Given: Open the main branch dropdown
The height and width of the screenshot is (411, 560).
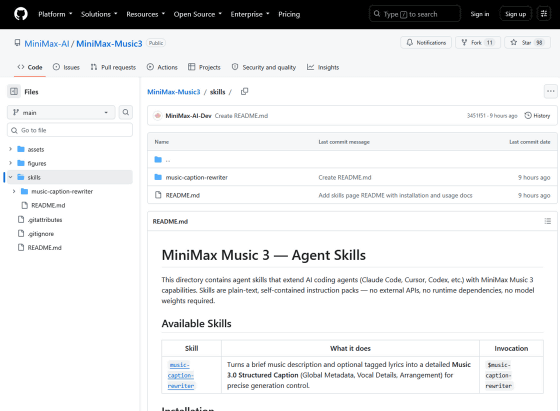Looking at the screenshot, I should coord(61,112).
